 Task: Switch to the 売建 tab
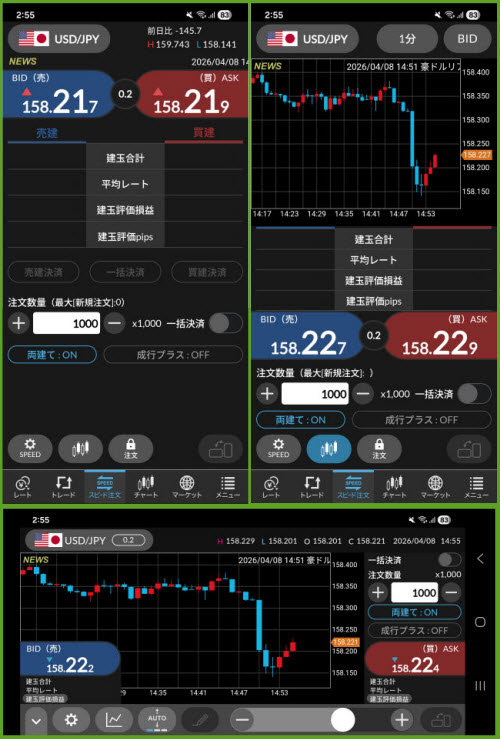coord(47,133)
